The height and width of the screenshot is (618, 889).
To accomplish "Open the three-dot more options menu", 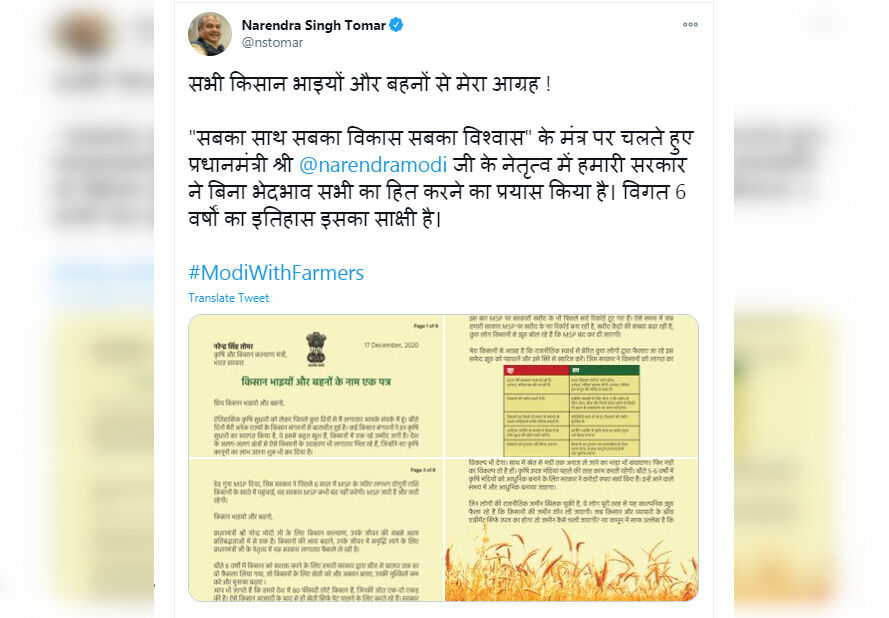I will pos(690,24).
